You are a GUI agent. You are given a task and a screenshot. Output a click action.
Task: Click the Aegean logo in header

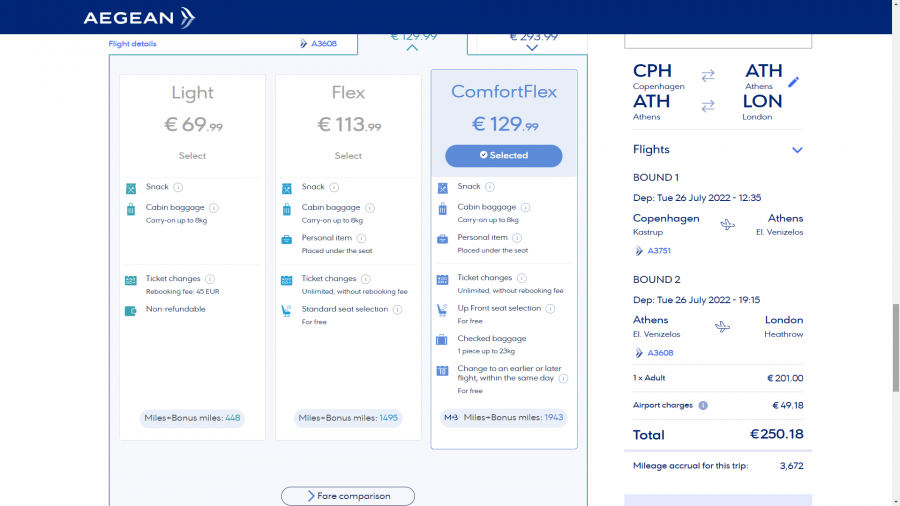point(139,17)
